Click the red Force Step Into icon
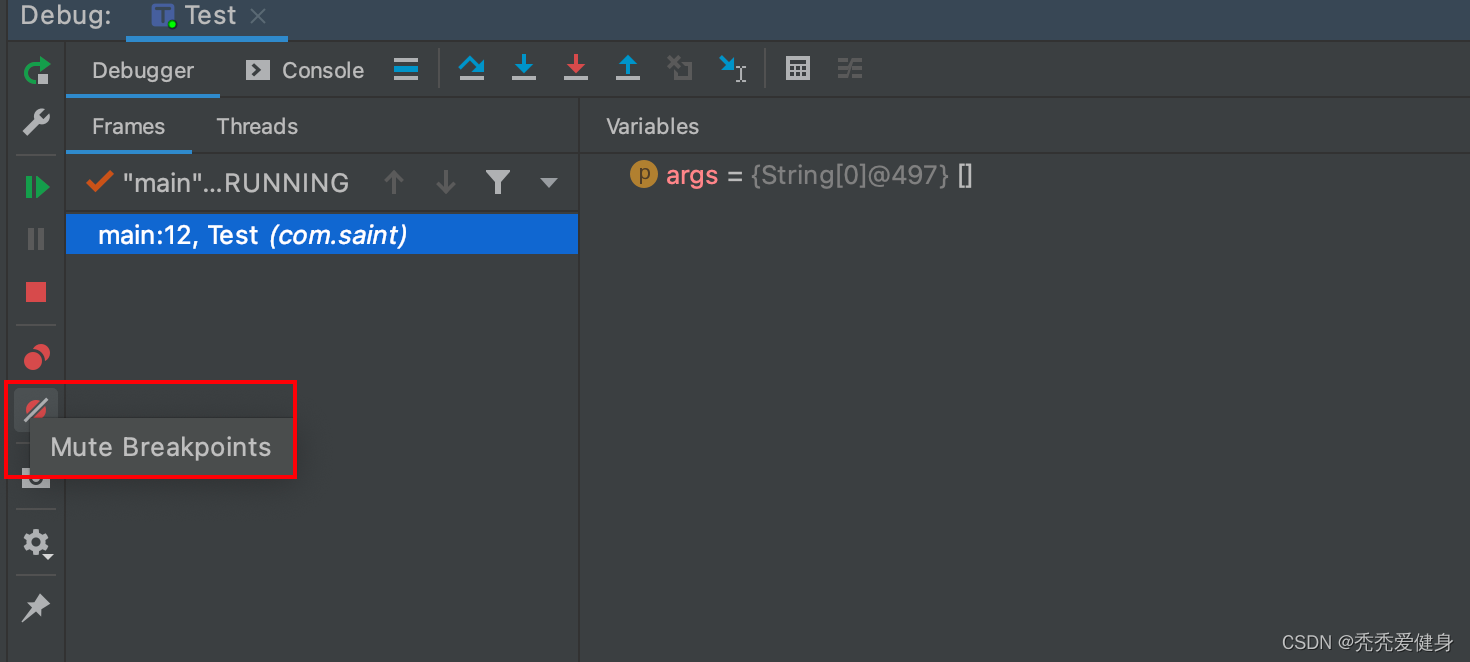The height and width of the screenshot is (662, 1470). (x=575, y=68)
